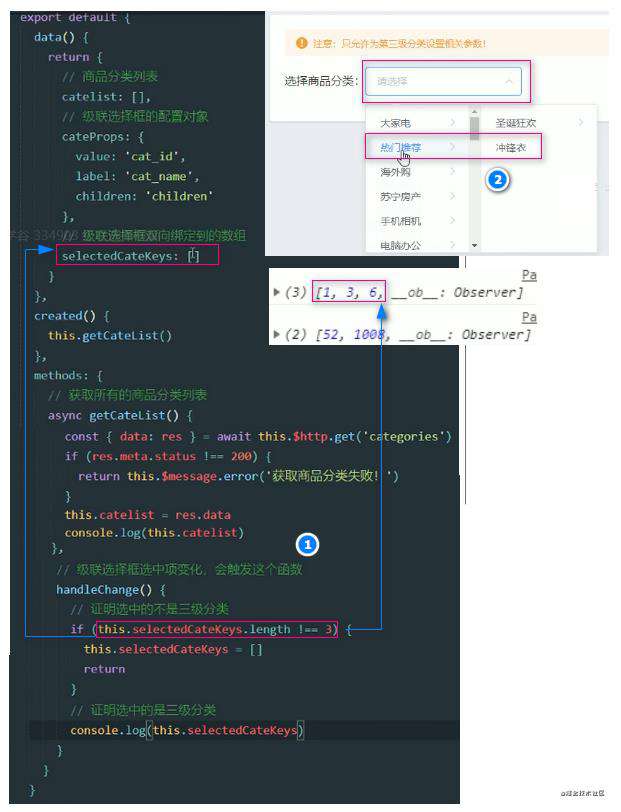Image resolution: width=621 pixels, height=812 pixels.
Task: Select 电脑办公 in the category menu
Action: (400, 245)
